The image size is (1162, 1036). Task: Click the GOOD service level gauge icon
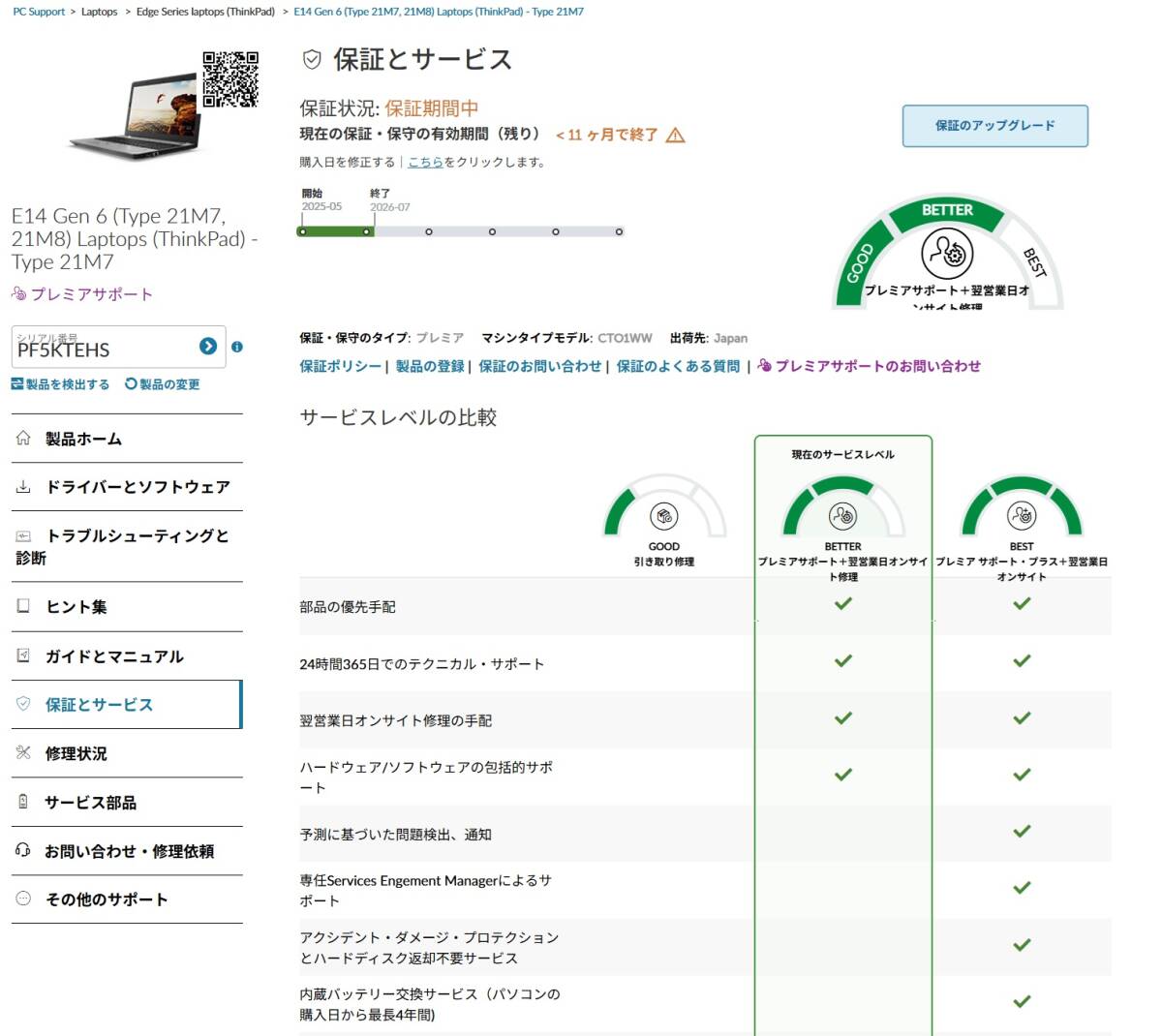click(664, 516)
